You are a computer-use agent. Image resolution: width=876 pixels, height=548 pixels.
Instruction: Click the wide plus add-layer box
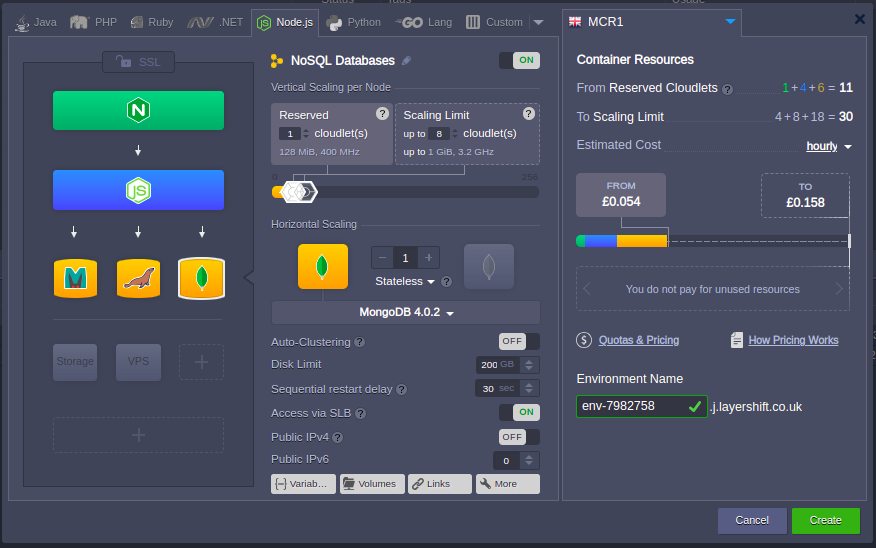pos(139,435)
